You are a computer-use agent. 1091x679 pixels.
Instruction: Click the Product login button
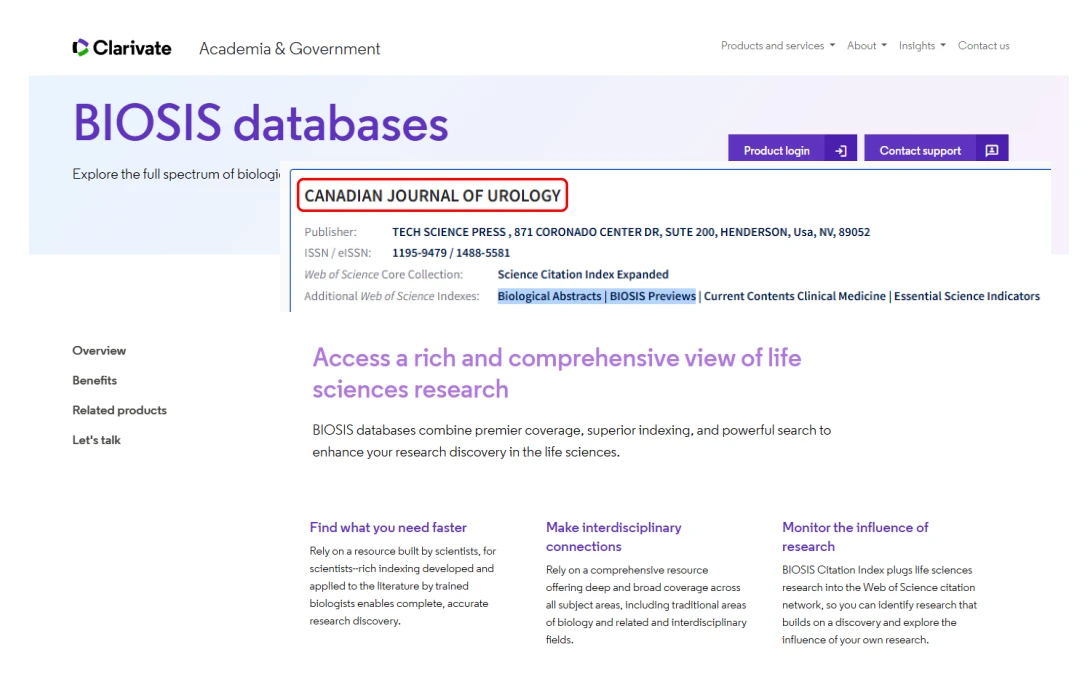pyautogui.click(x=793, y=148)
